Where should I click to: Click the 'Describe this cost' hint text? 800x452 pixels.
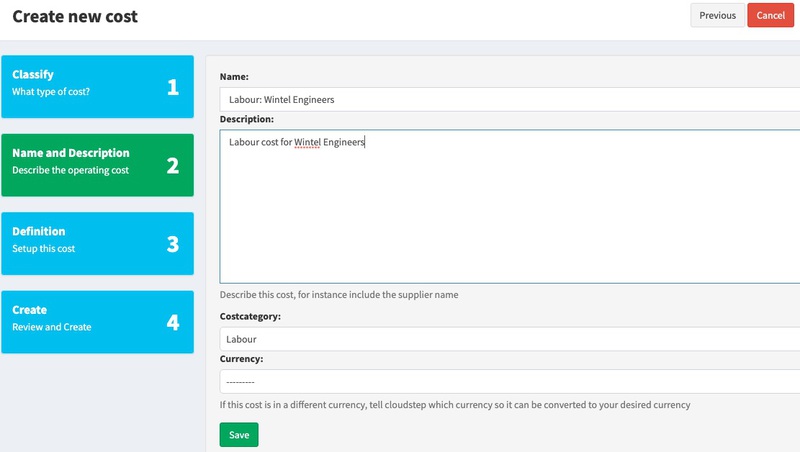coord(339,294)
